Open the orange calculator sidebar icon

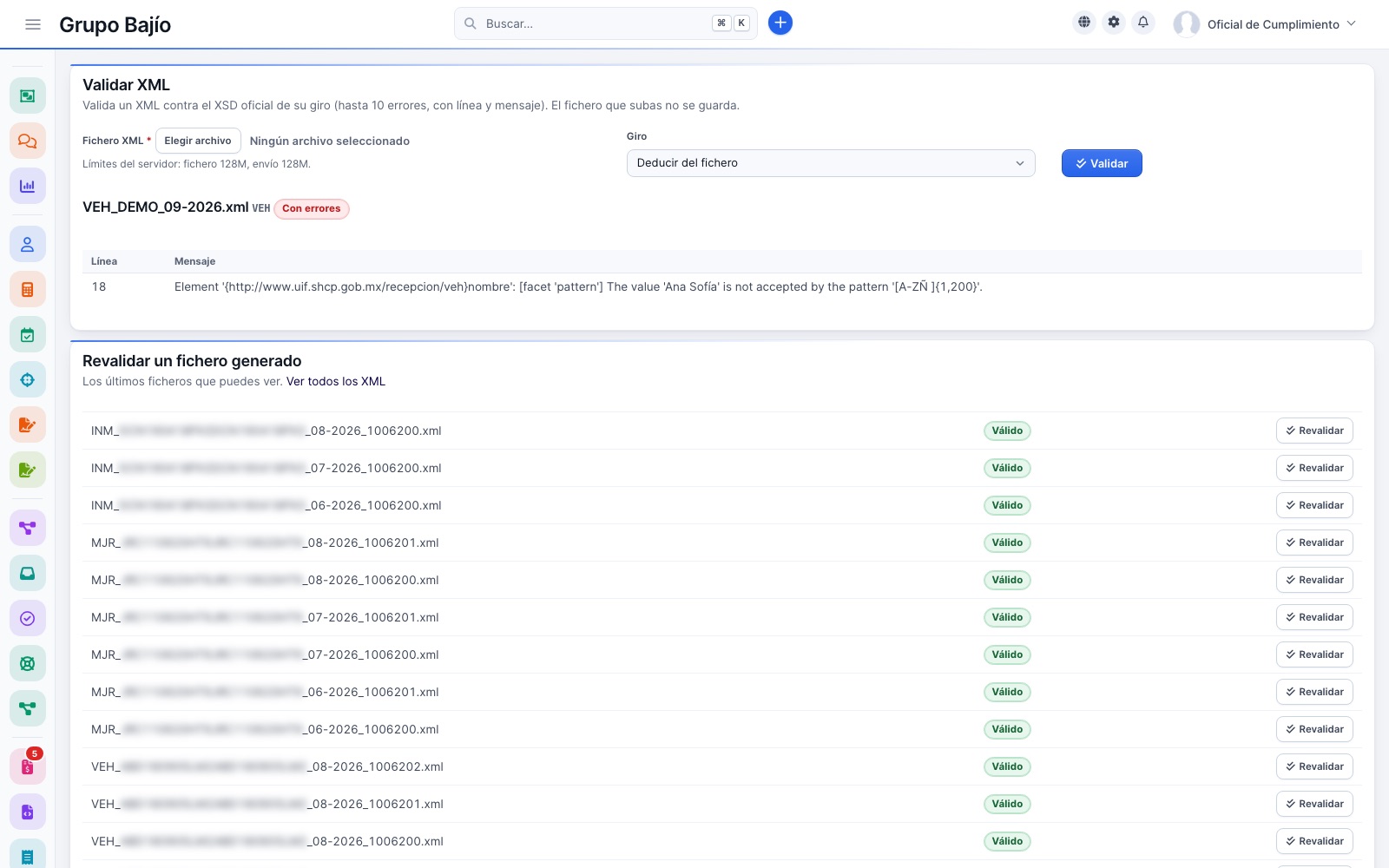coord(28,290)
